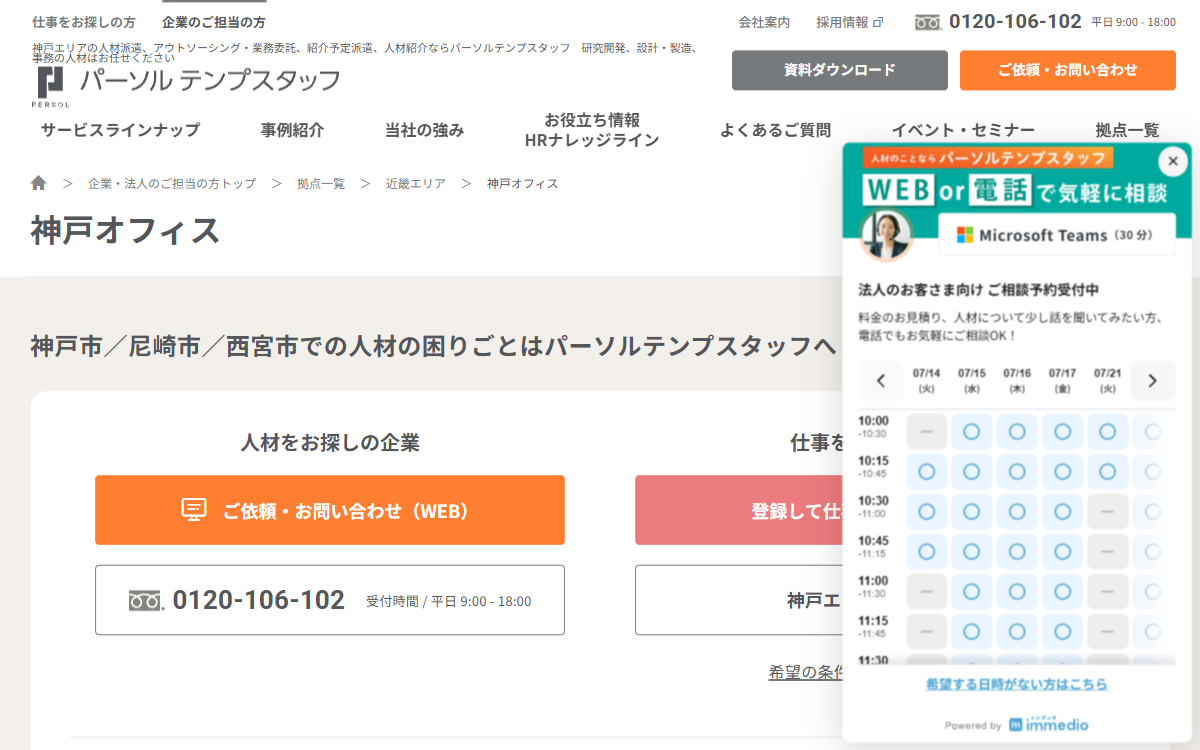The image size is (1200, 750).
Task: Select the 10:30 slot on 07/16
Action: [1017, 511]
